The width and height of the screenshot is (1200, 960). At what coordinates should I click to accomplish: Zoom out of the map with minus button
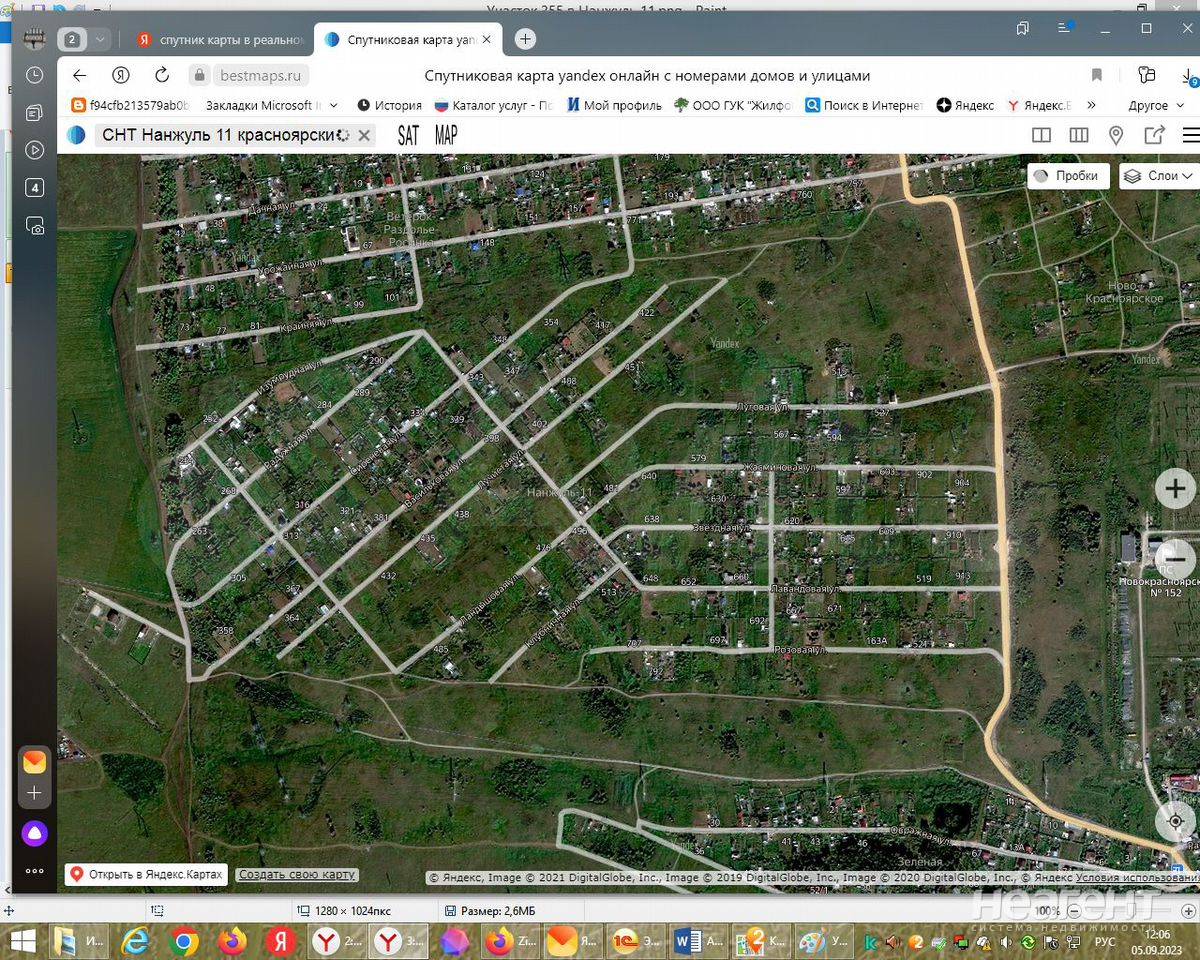tap(1177, 559)
